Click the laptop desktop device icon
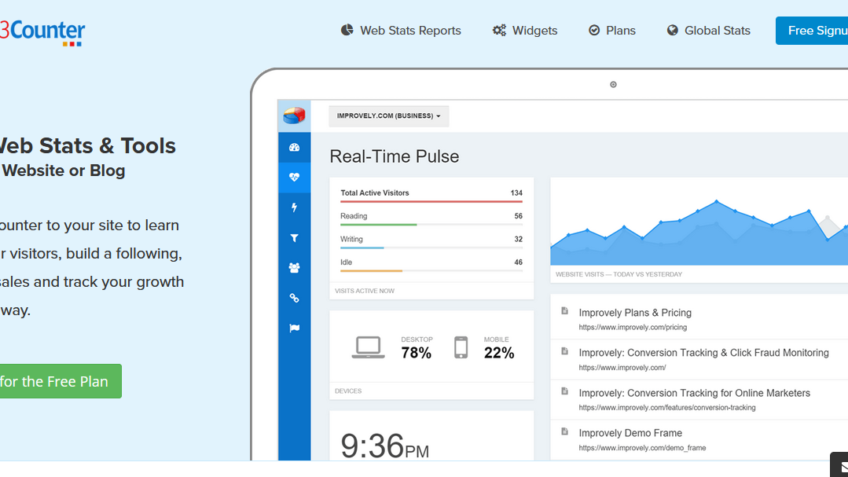 368,347
